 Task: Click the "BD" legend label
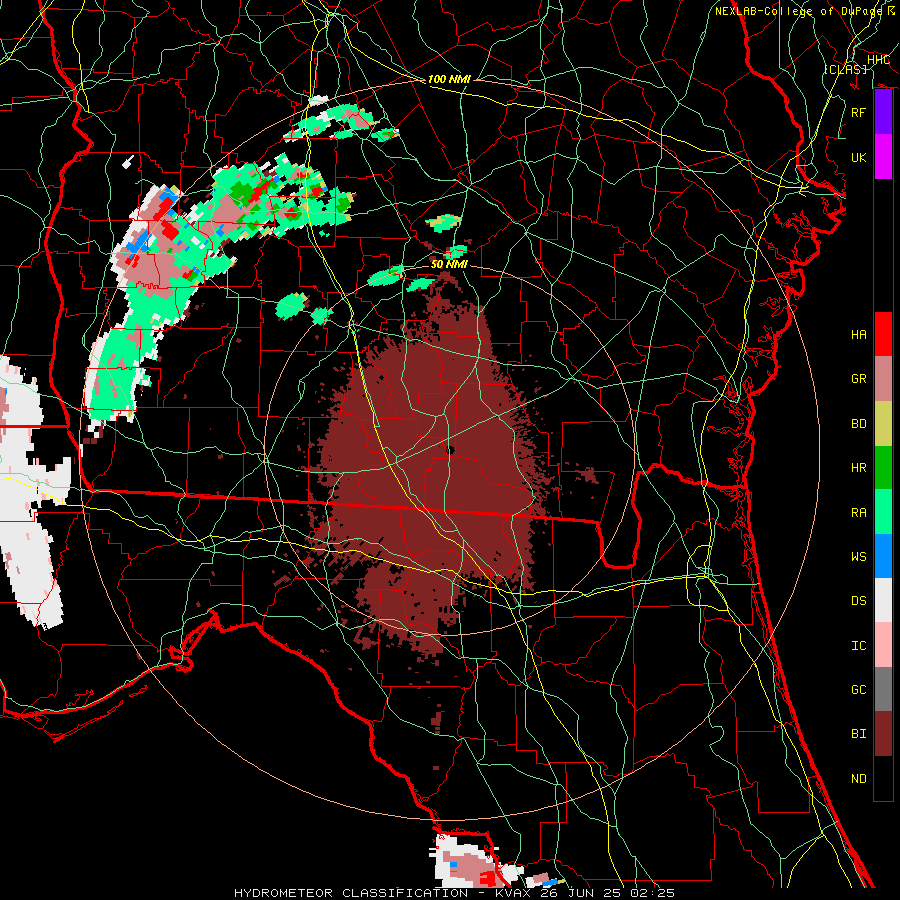coord(858,423)
